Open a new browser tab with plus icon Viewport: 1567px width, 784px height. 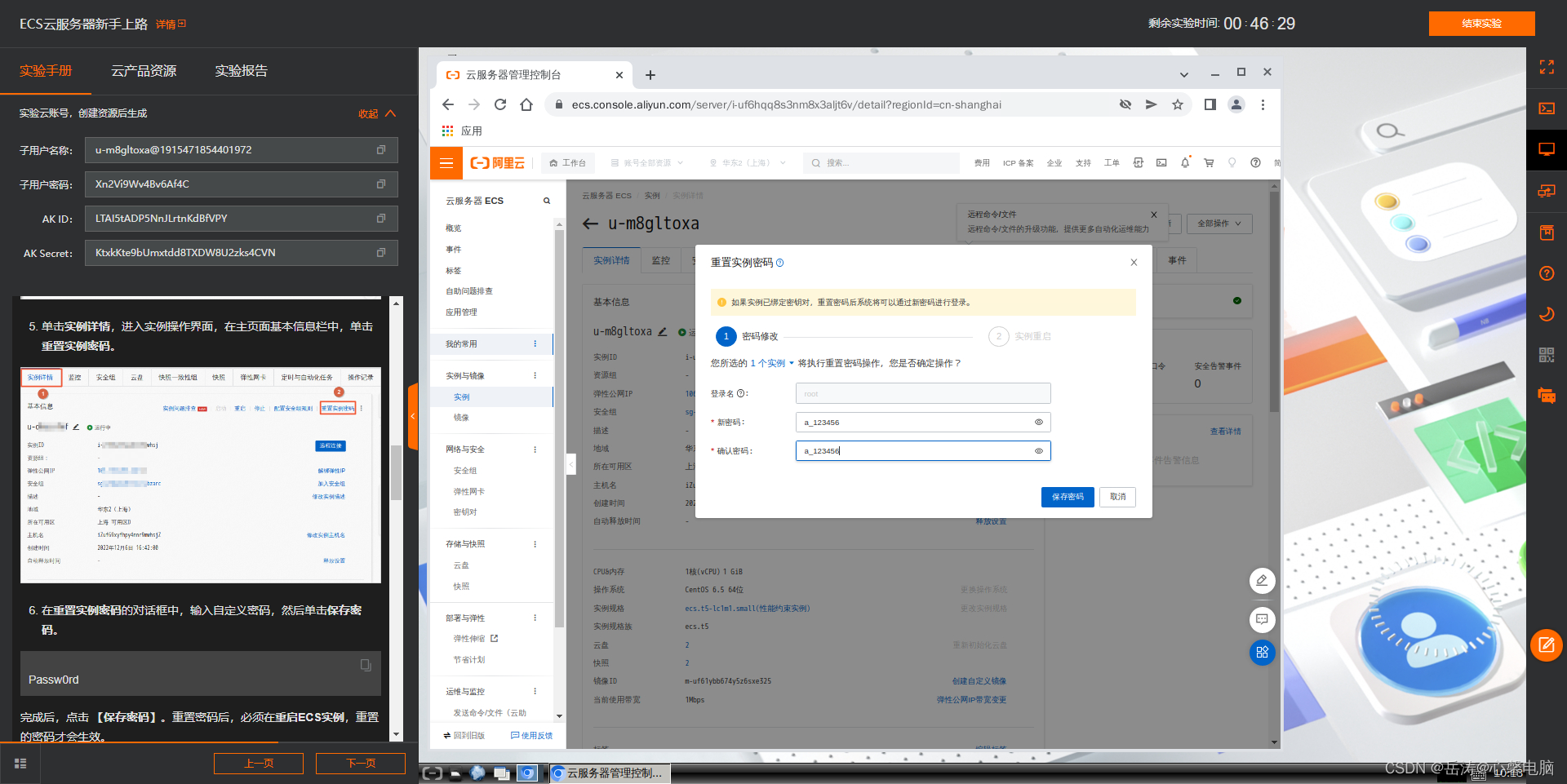pyautogui.click(x=650, y=75)
